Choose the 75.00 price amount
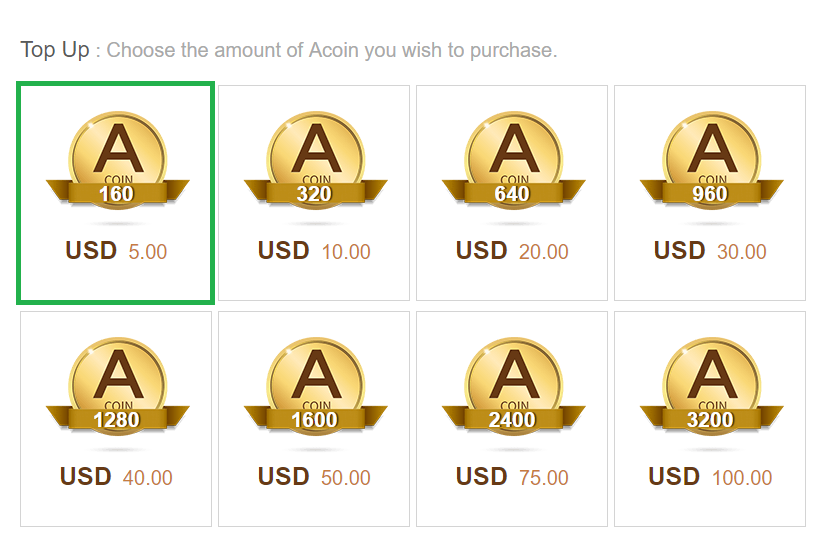This screenshot has height=548, width=826. [544, 478]
